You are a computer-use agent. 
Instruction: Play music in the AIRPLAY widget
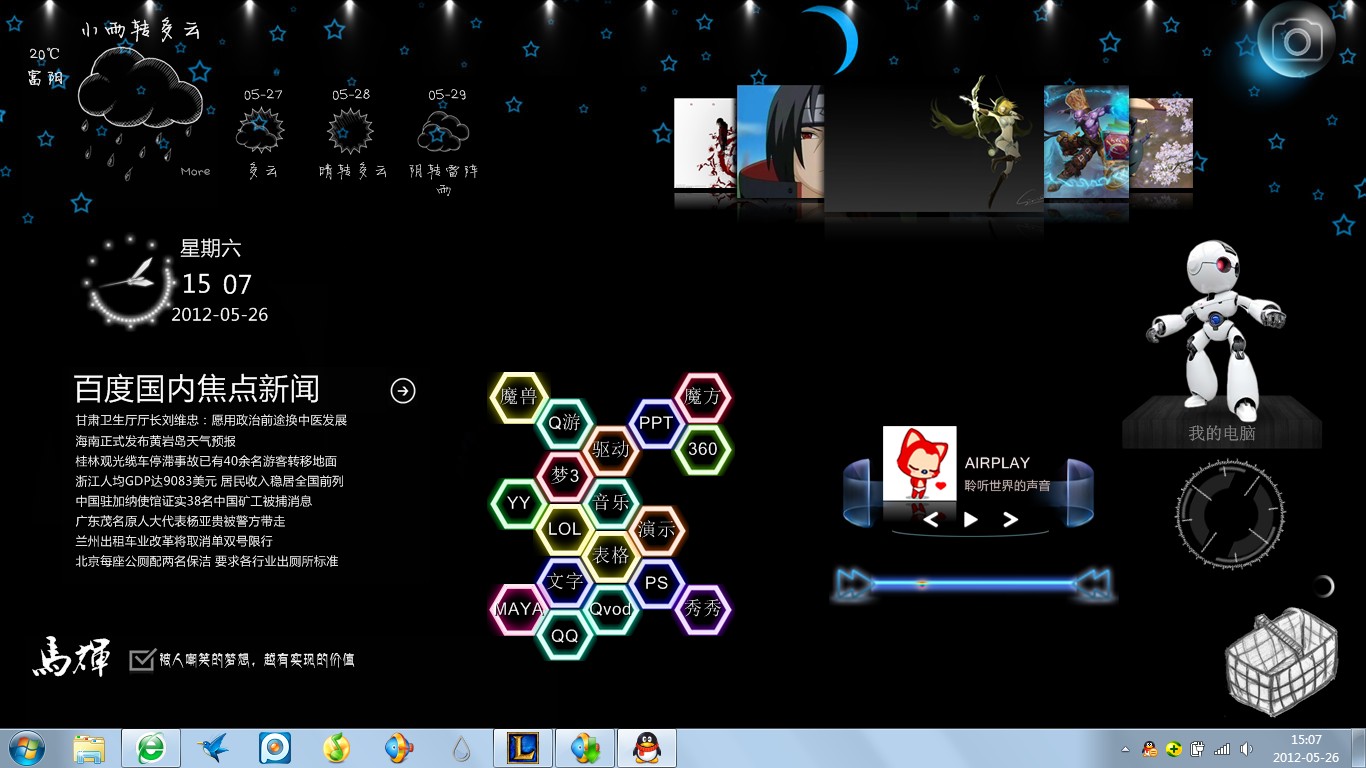coord(970,519)
